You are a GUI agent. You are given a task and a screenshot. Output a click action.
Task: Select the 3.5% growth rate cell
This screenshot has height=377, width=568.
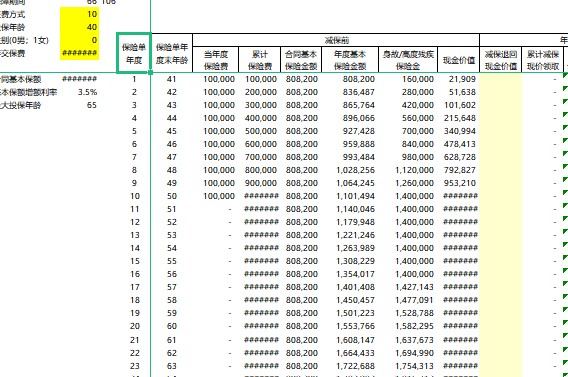pos(79,92)
